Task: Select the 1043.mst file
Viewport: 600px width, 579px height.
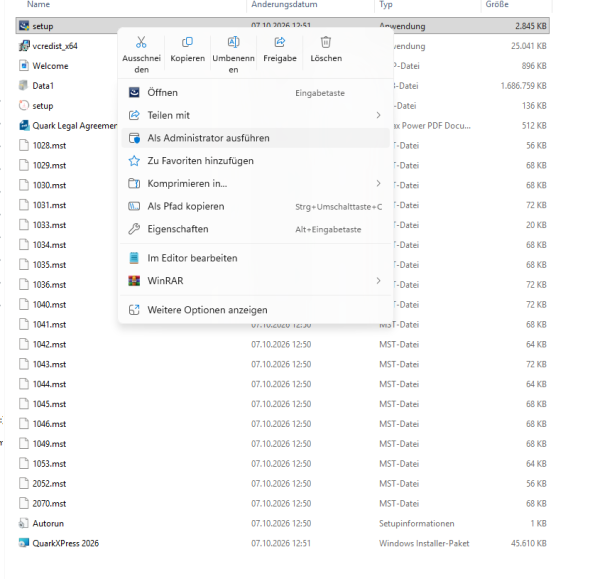Action: (x=49, y=364)
